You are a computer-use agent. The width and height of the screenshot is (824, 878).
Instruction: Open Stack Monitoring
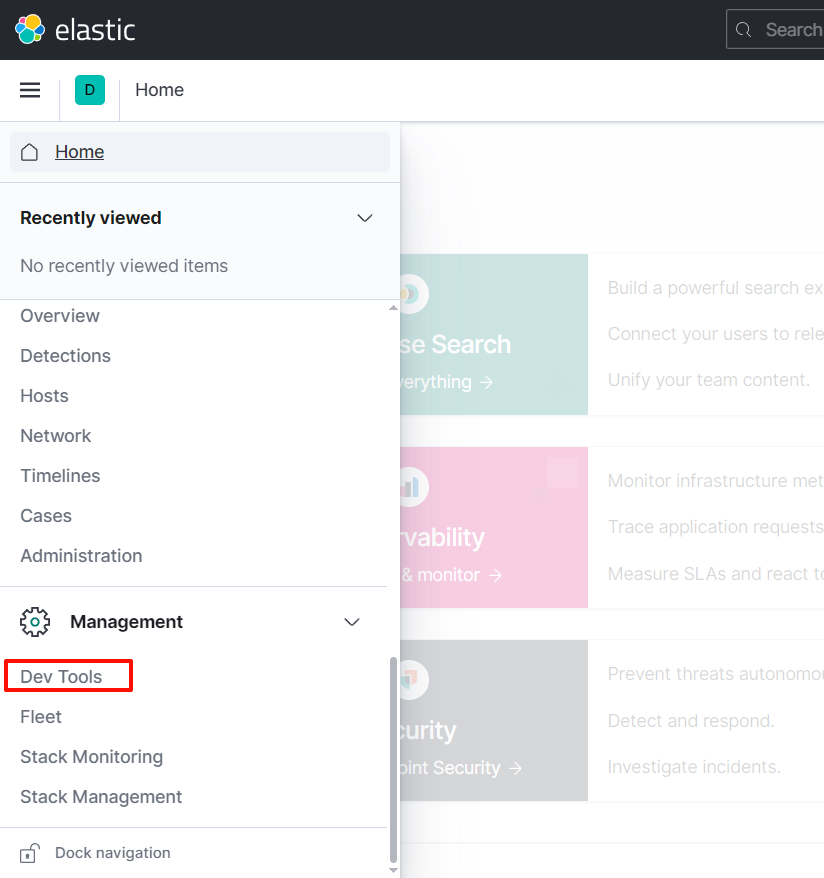pos(91,757)
